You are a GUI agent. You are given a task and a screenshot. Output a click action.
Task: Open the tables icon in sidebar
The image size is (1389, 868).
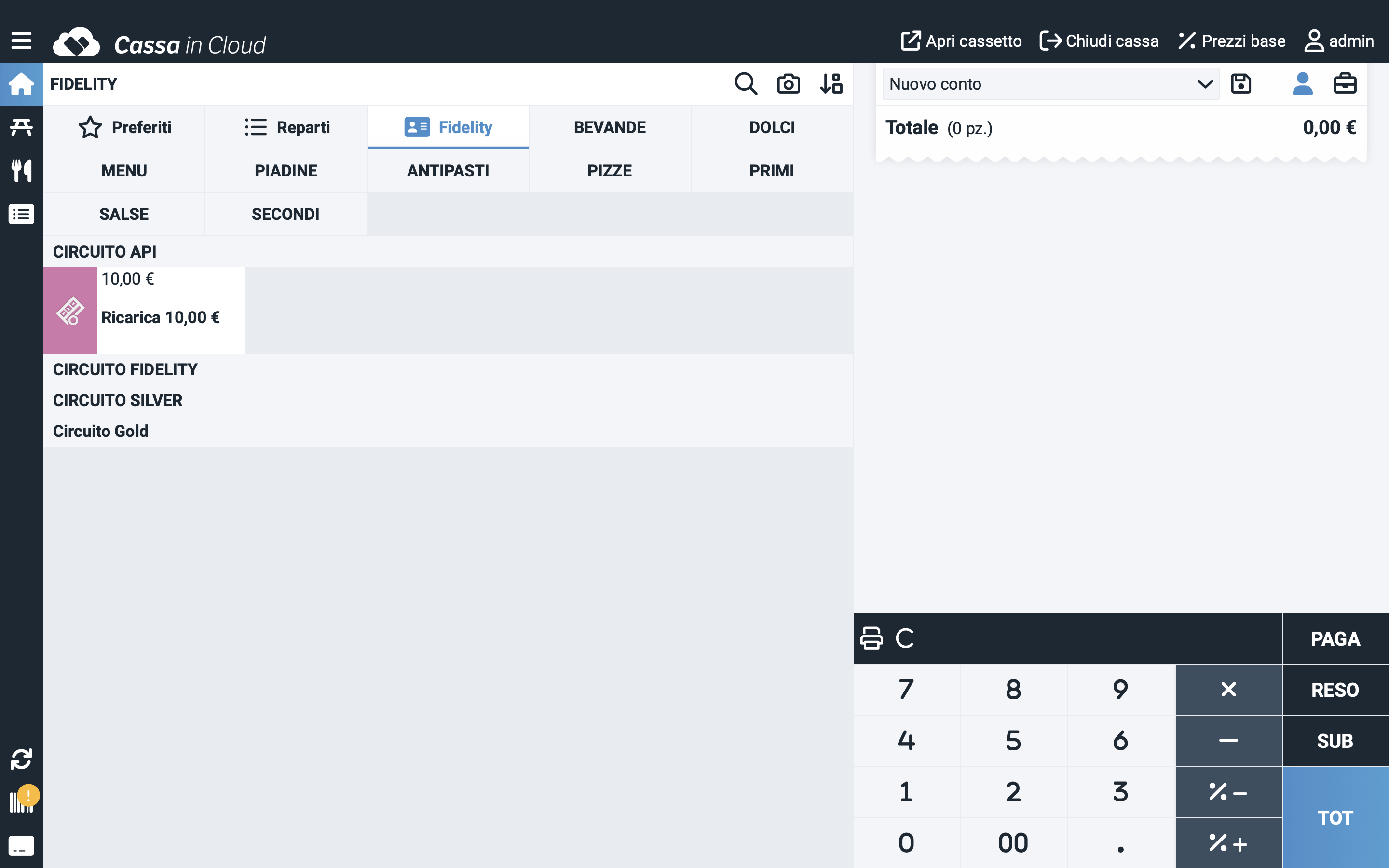[x=21, y=127]
